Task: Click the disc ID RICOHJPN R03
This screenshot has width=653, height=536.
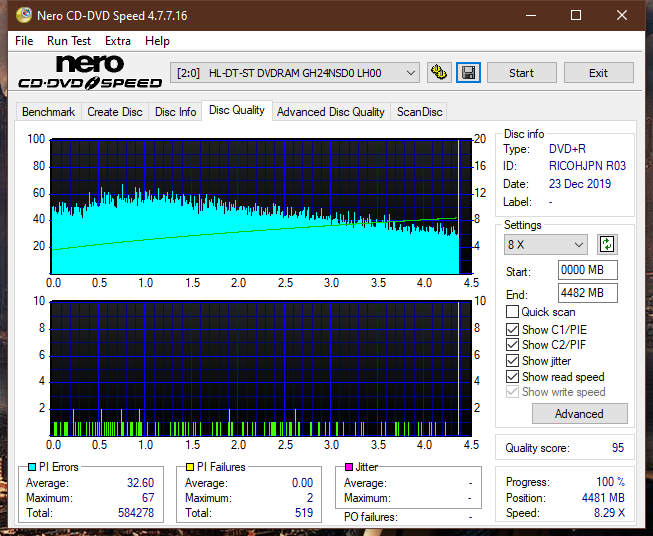Action: click(x=587, y=166)
